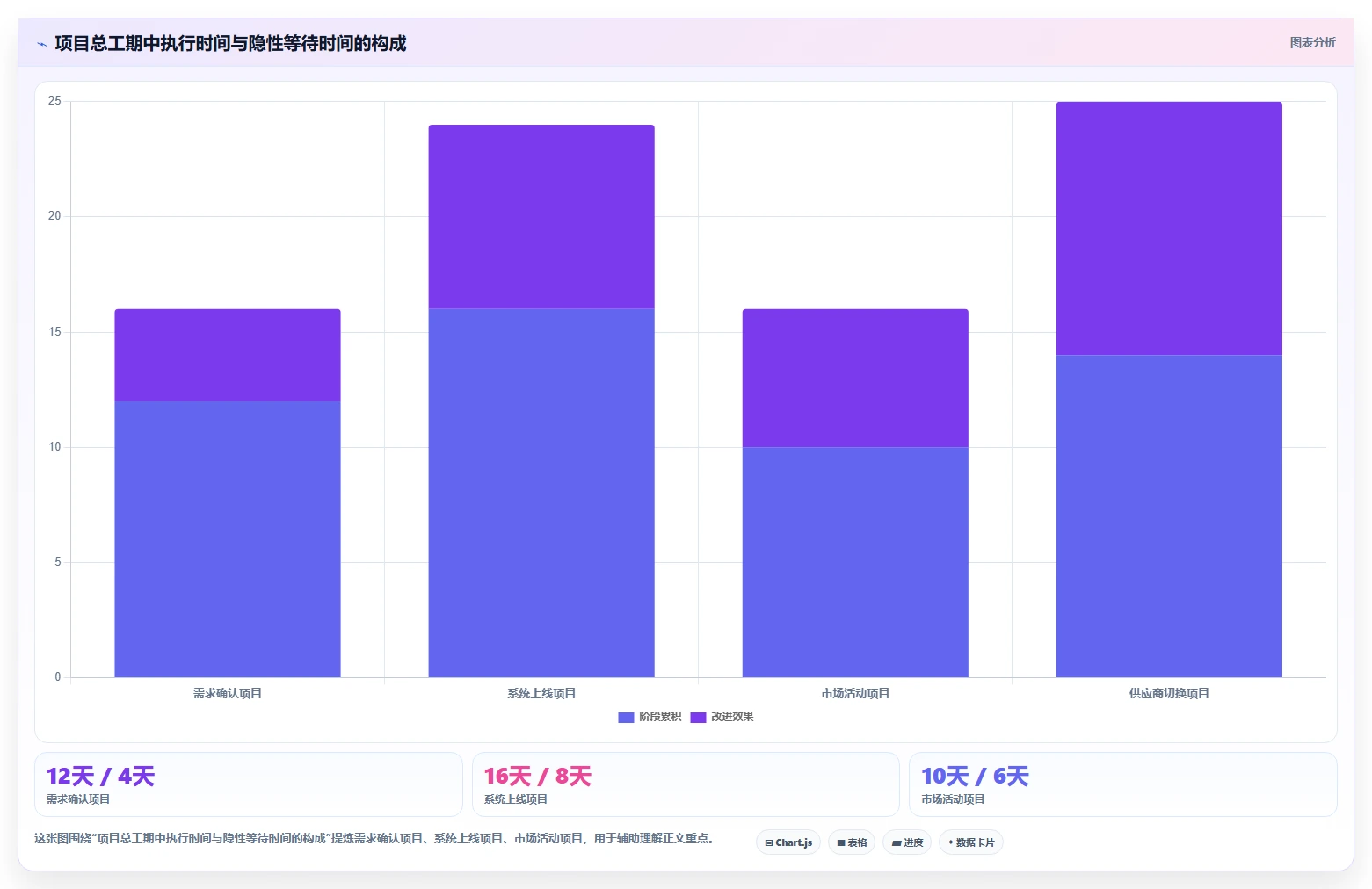1372x889 pixels.
Task: Click 市场活动项目 caption in the third data card
Action: point(953,799)
